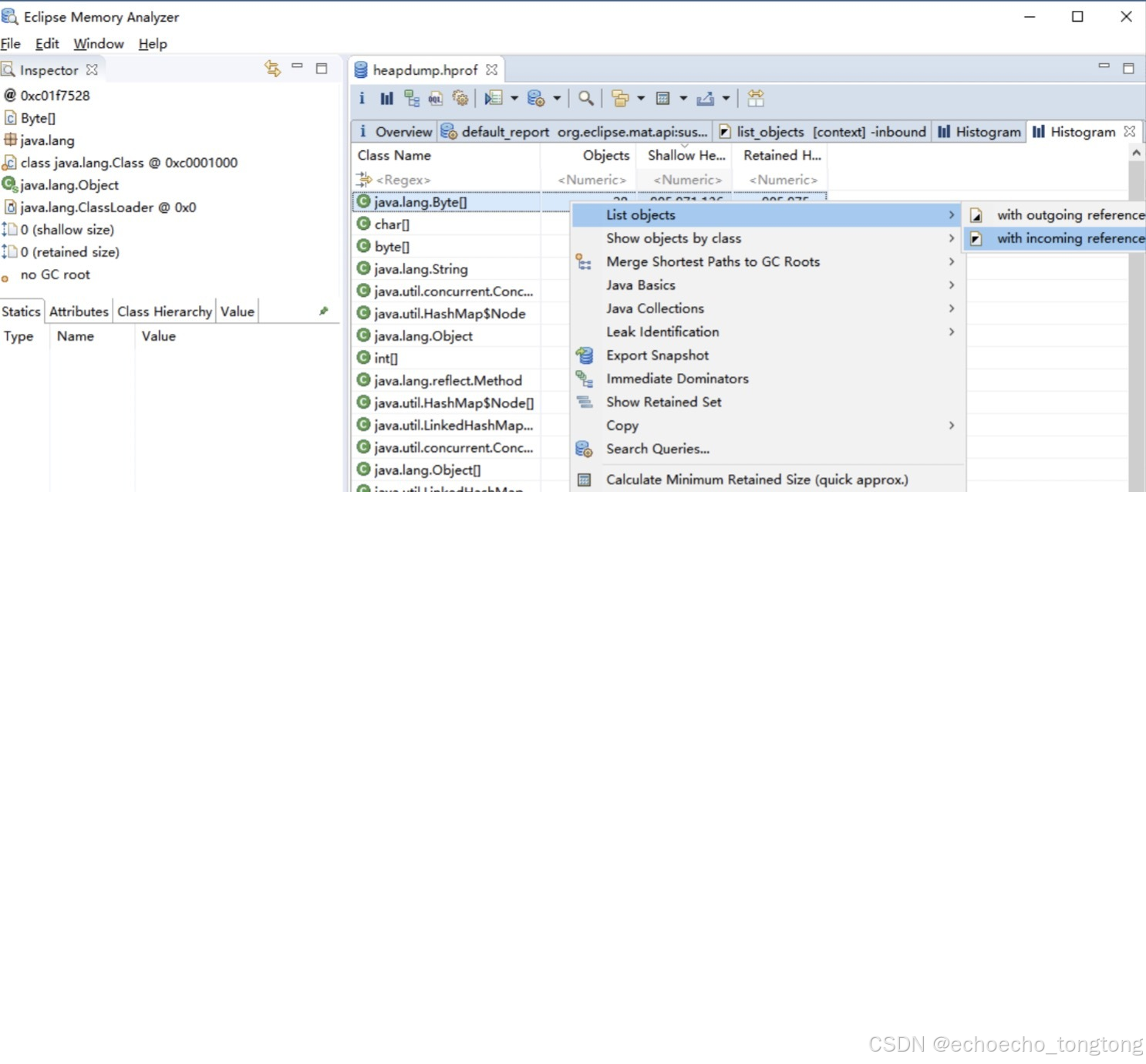Sort by the Shallow Heap column header

click(686, 155)
